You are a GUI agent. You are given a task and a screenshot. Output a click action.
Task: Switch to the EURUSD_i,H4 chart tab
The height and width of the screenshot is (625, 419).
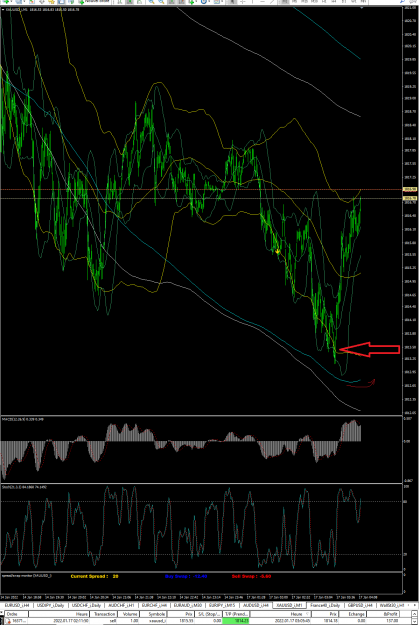(x=17, y=605)
